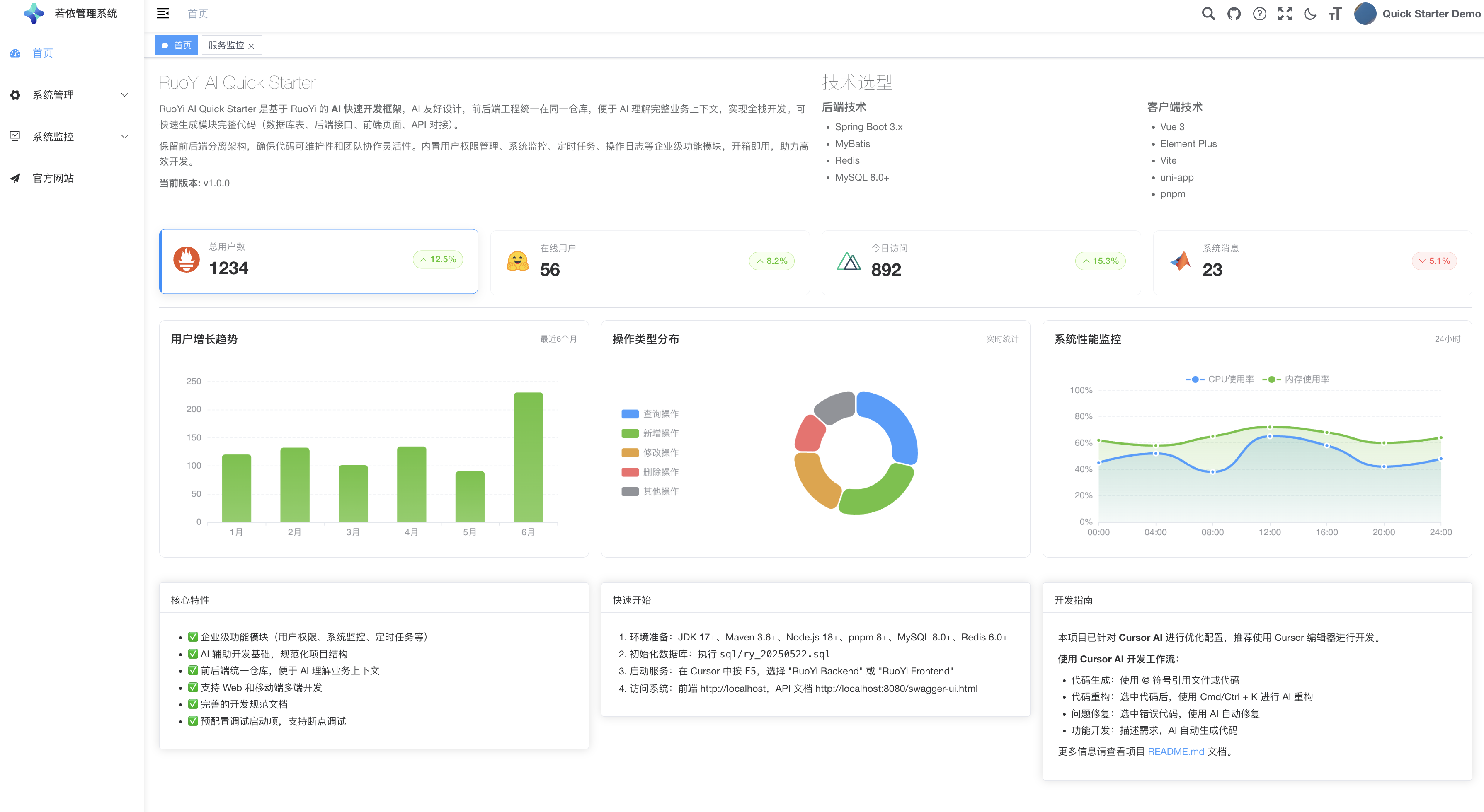This screenshot has width=1484, height=812.
Task: Open the header search icon
Action: click(1209, 14)
